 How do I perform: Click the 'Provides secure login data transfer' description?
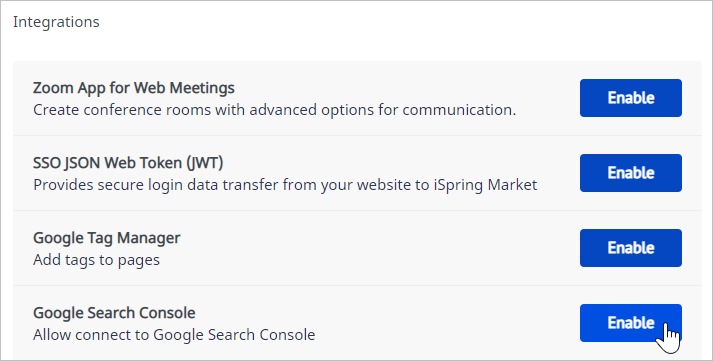(285, 185)
